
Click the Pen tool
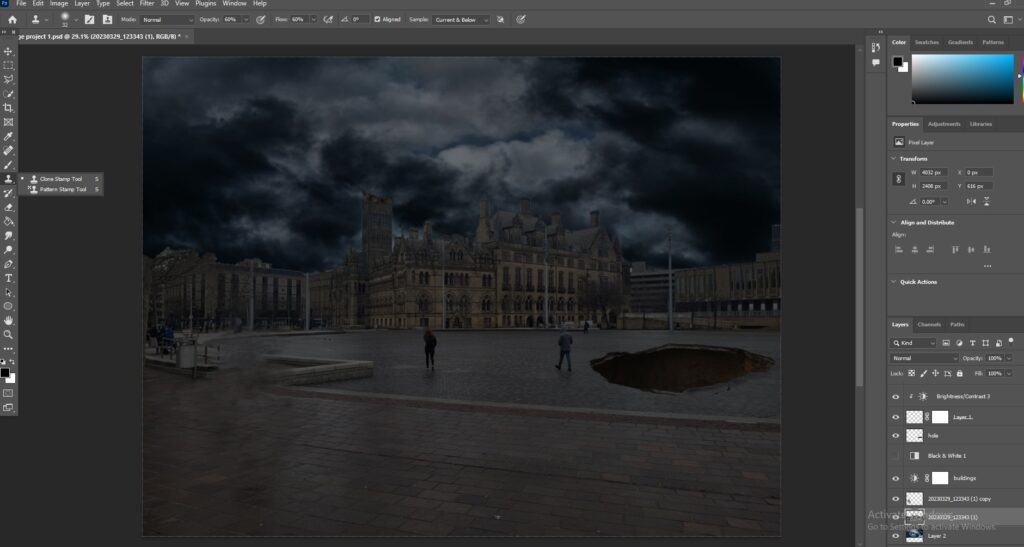(x=9, y=264)
